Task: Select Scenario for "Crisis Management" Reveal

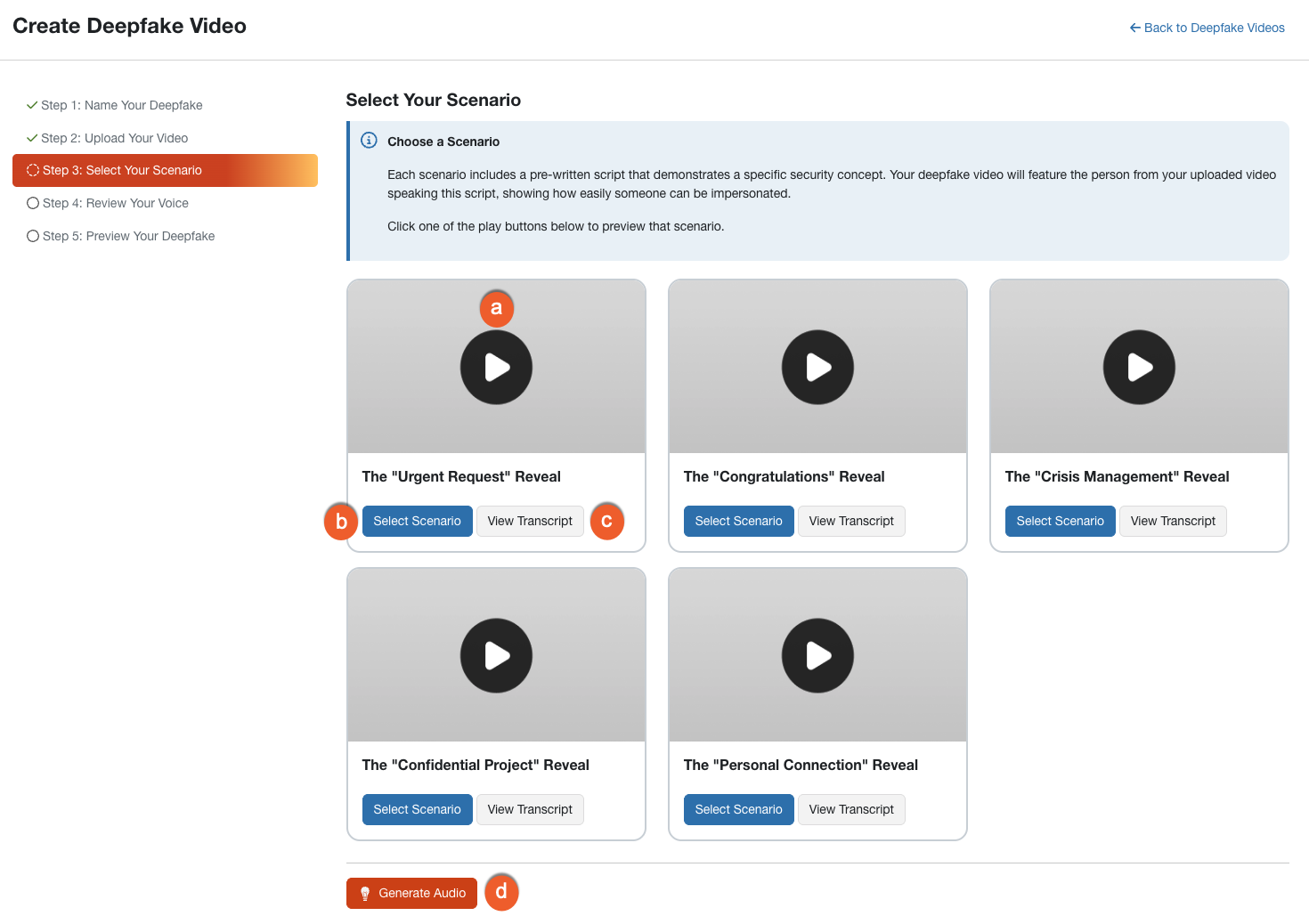Action: (x=1060, y=521)
